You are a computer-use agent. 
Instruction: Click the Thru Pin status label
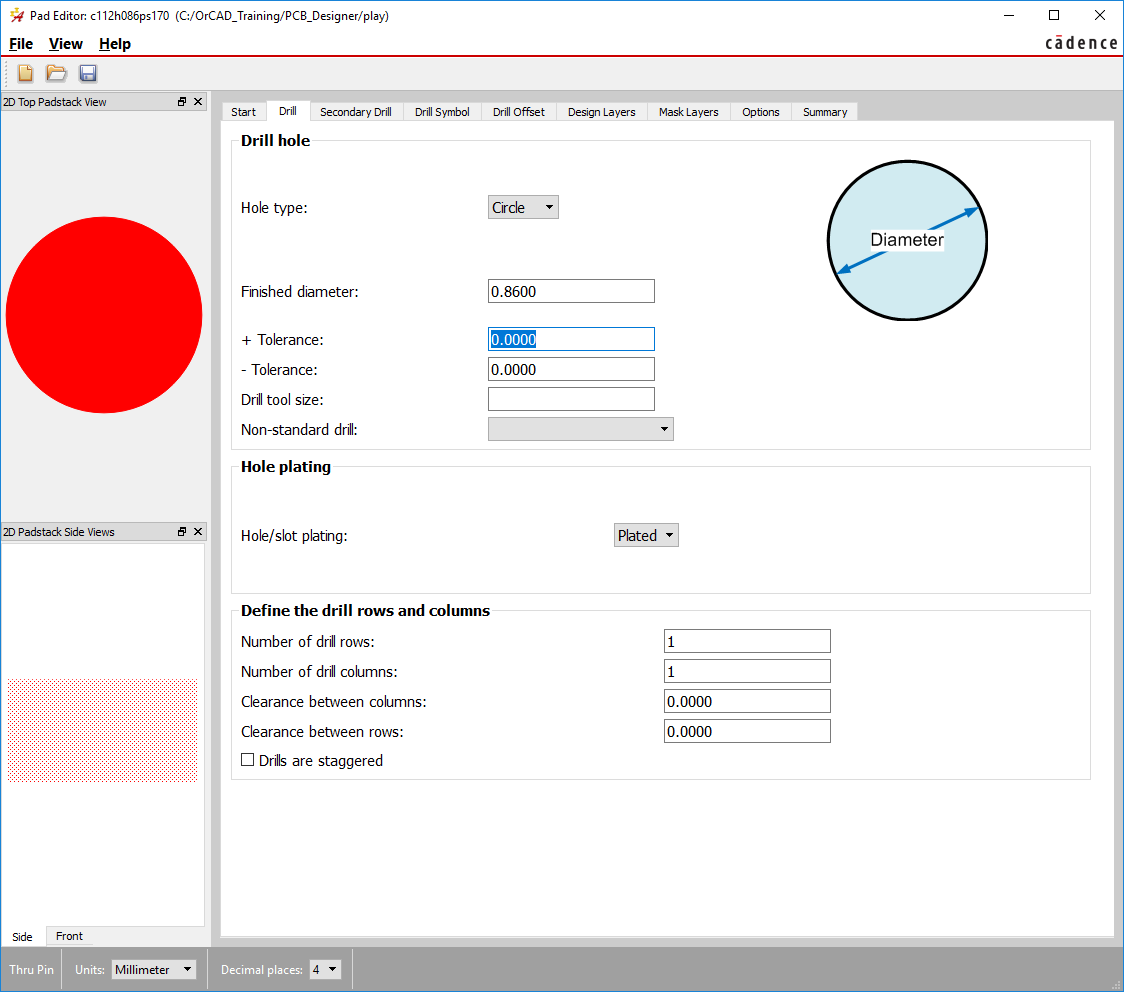coord(32,970)
